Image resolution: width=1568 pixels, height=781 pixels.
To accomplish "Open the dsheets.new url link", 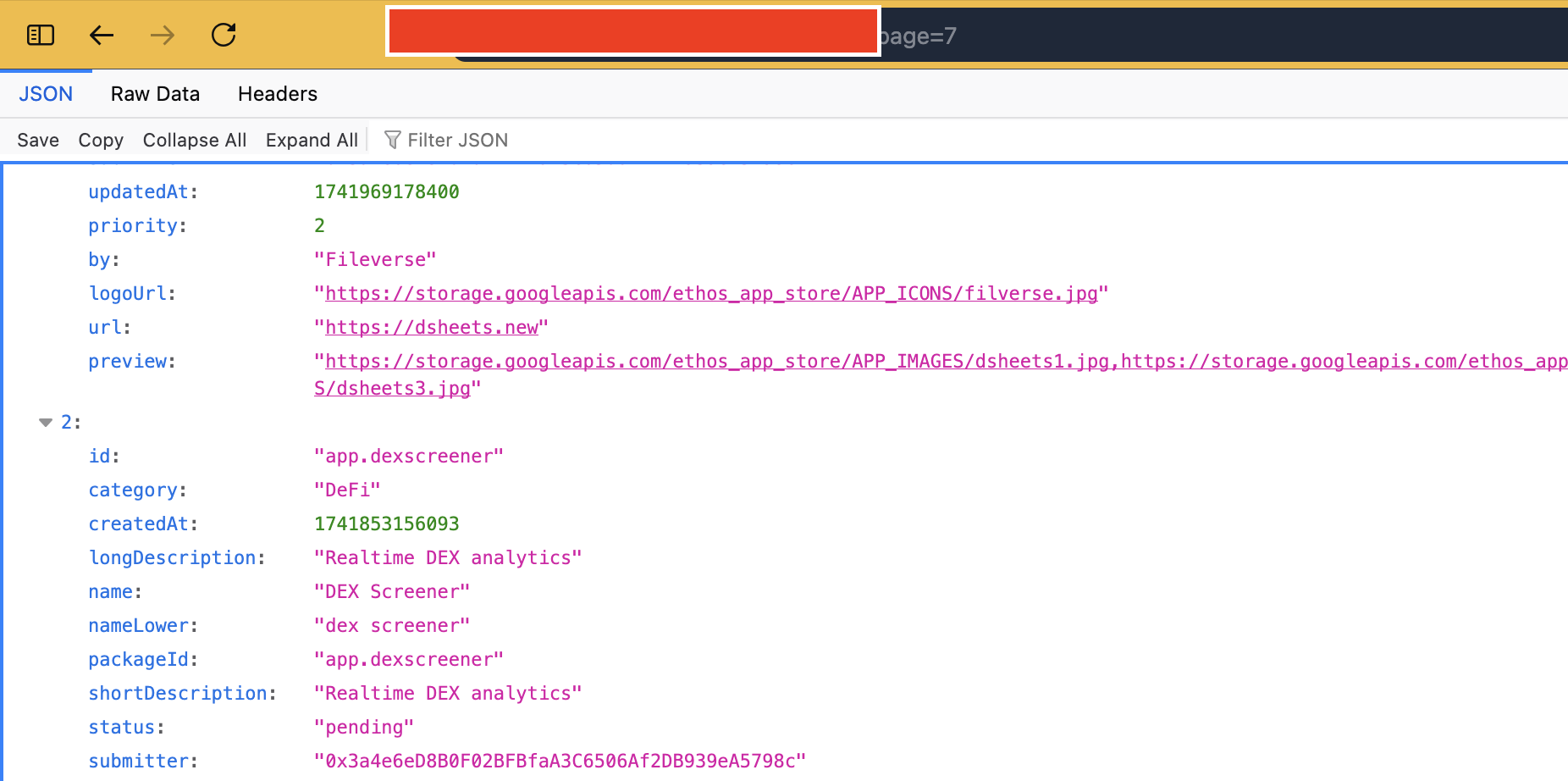I will 432,327.
